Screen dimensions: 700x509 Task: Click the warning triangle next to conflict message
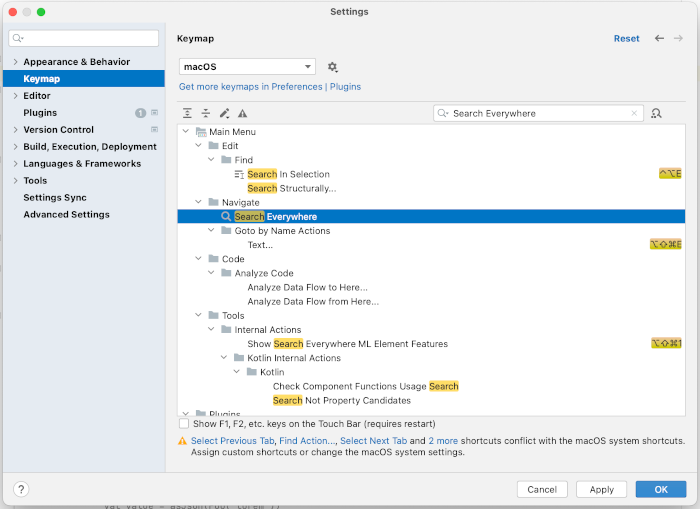(x=182, y=441)
